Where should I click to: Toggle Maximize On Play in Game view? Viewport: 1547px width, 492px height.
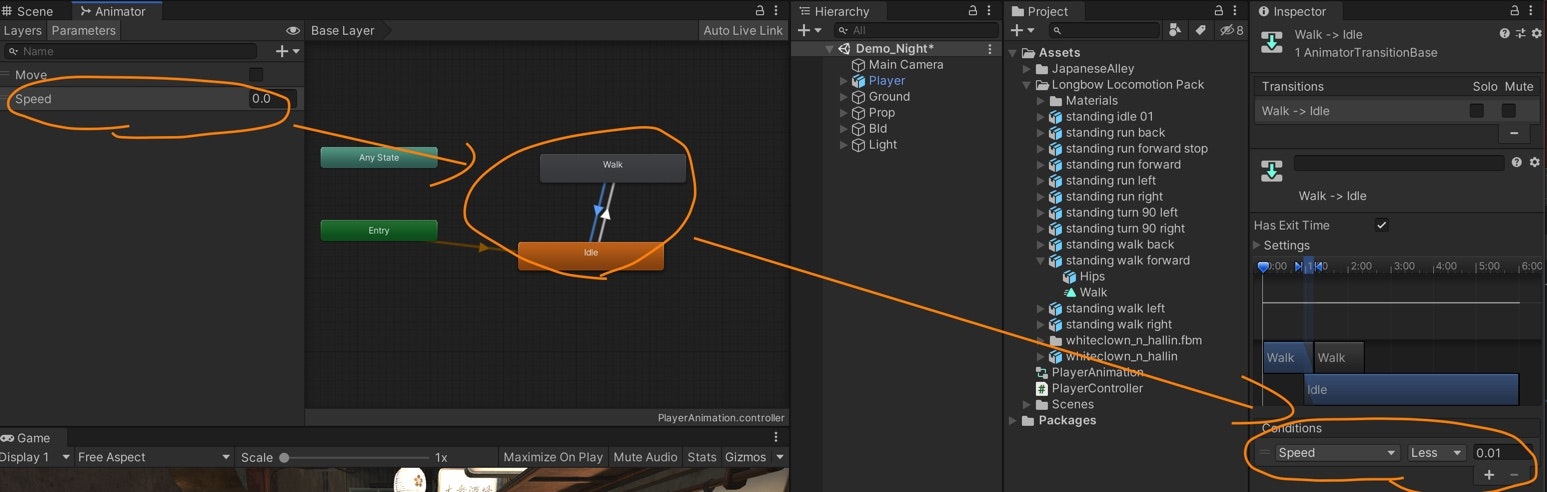553,457
